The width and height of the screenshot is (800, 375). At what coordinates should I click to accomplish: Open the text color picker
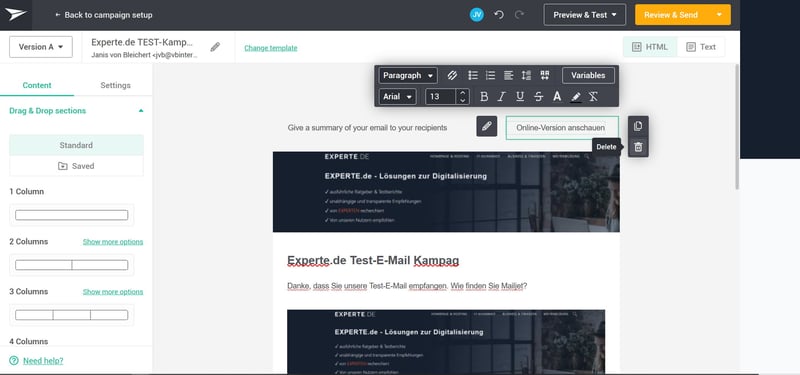pyautogui.click(x=557, y=97)
